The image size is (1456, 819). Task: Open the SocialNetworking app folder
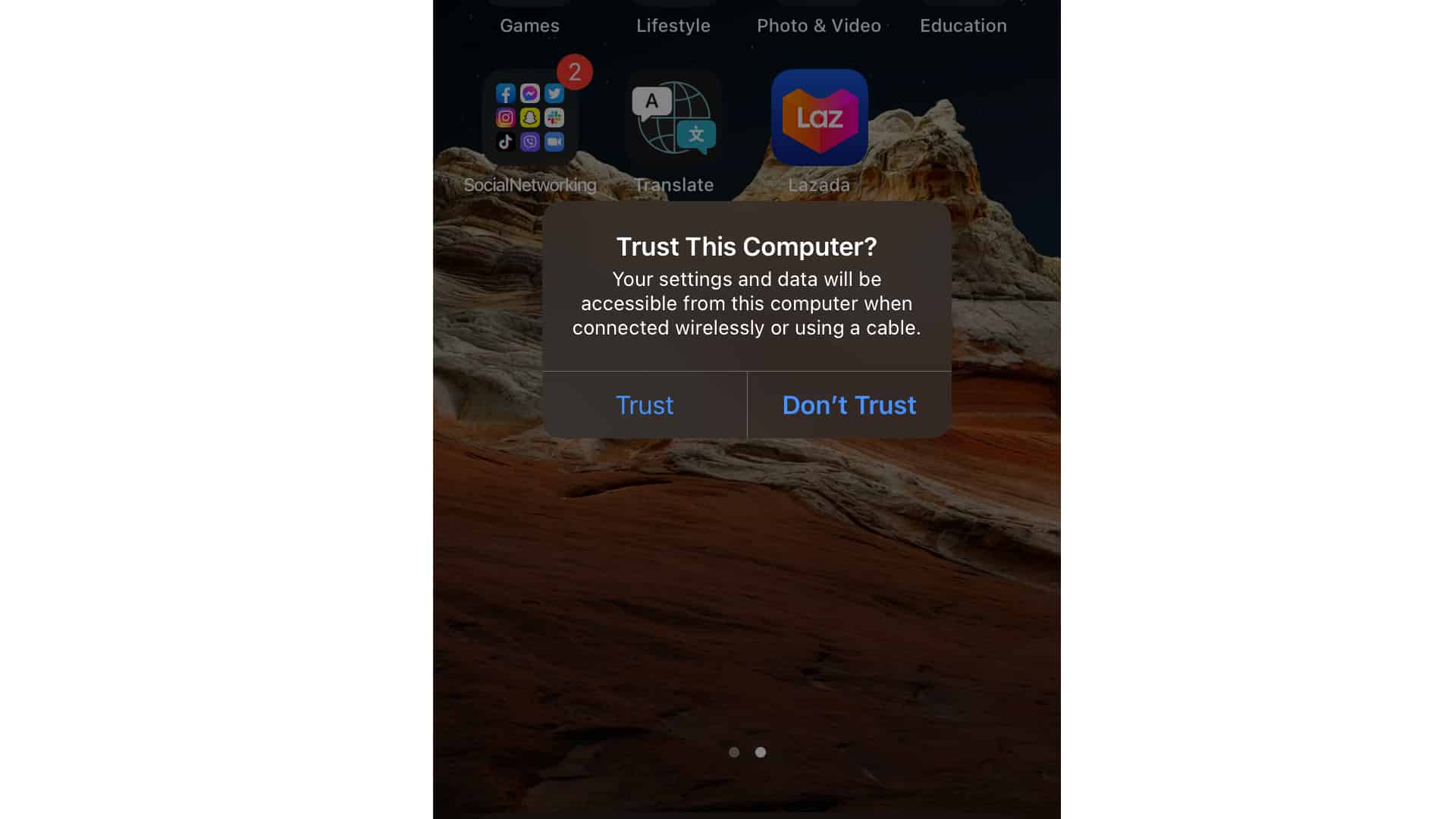tap(529, 117)
